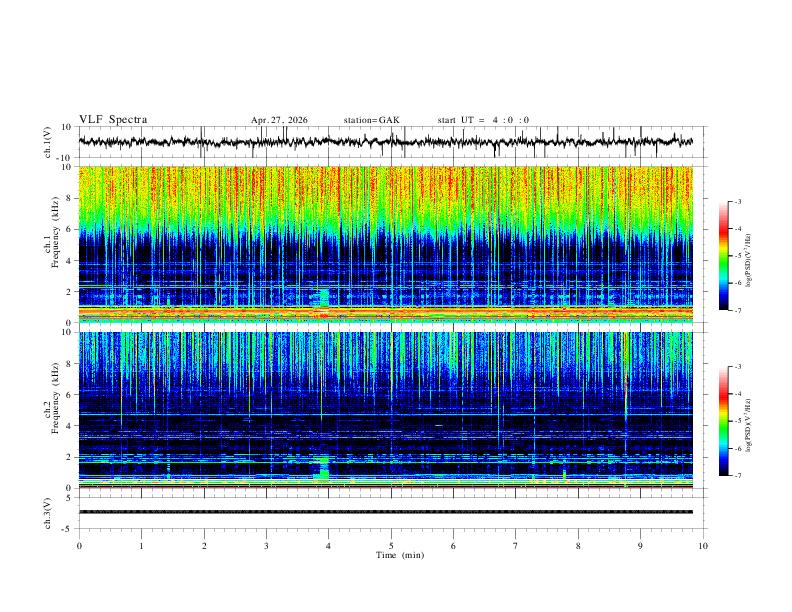The height and width of the screenshot is (612, 792).
Task: Click the -7 label on the ch.2 color bar
Action: click(737, 475)
